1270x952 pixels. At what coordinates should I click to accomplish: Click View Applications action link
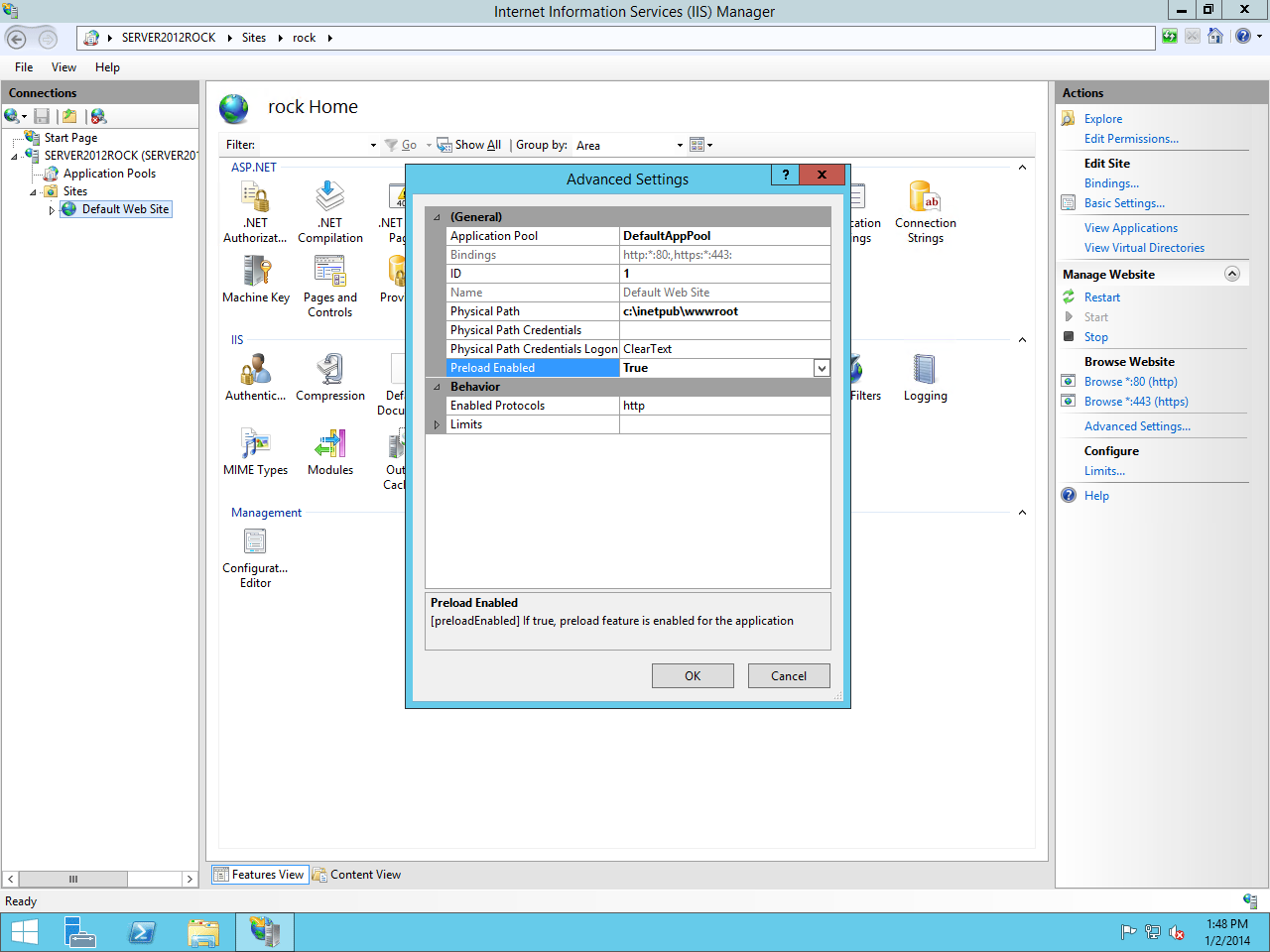coord(1130,228)
